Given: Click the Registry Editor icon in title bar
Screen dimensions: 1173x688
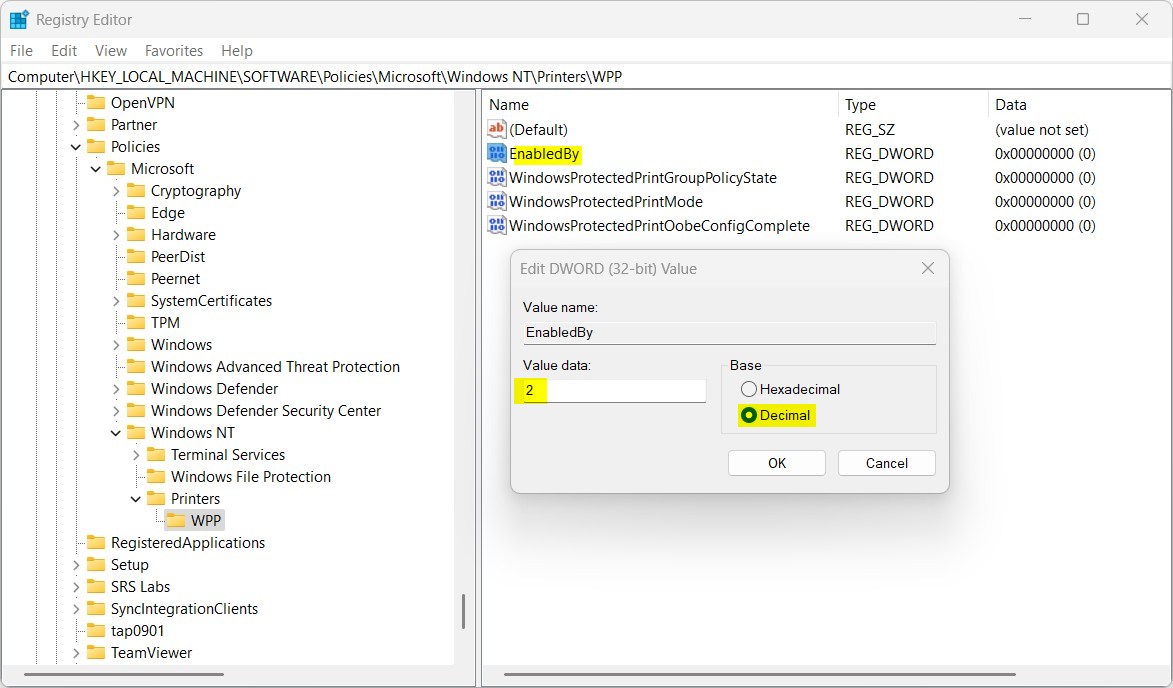Looking at the screenshot, I should [x=17, y=18].
